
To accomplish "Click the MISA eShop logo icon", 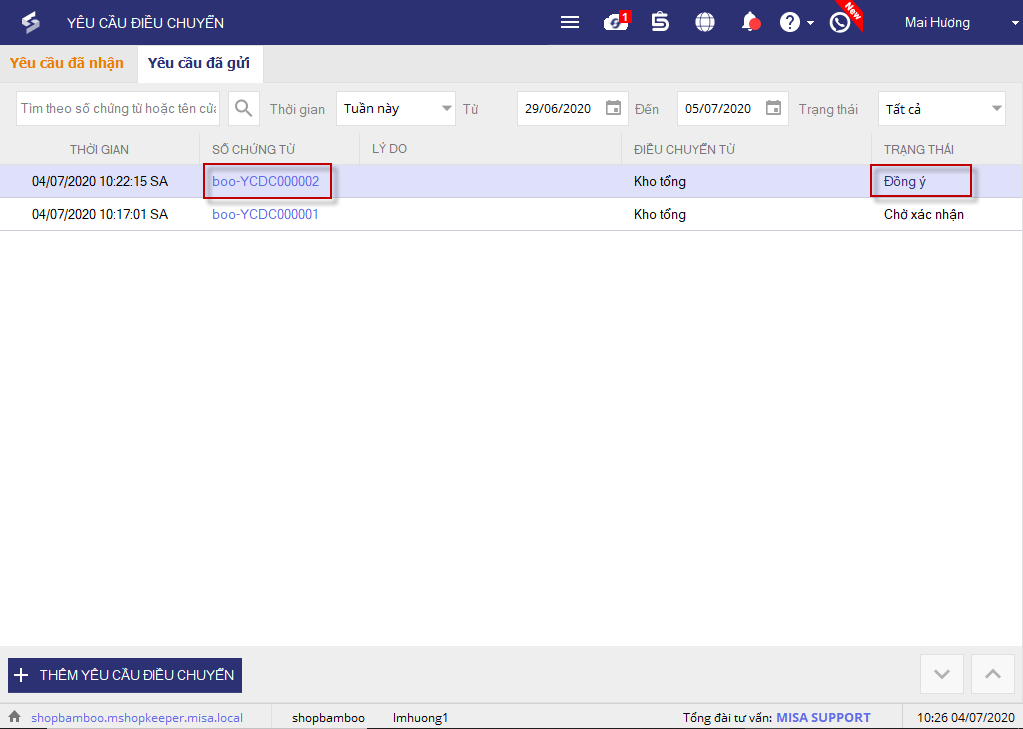I will pyautogui.click(x=31, y=23).
